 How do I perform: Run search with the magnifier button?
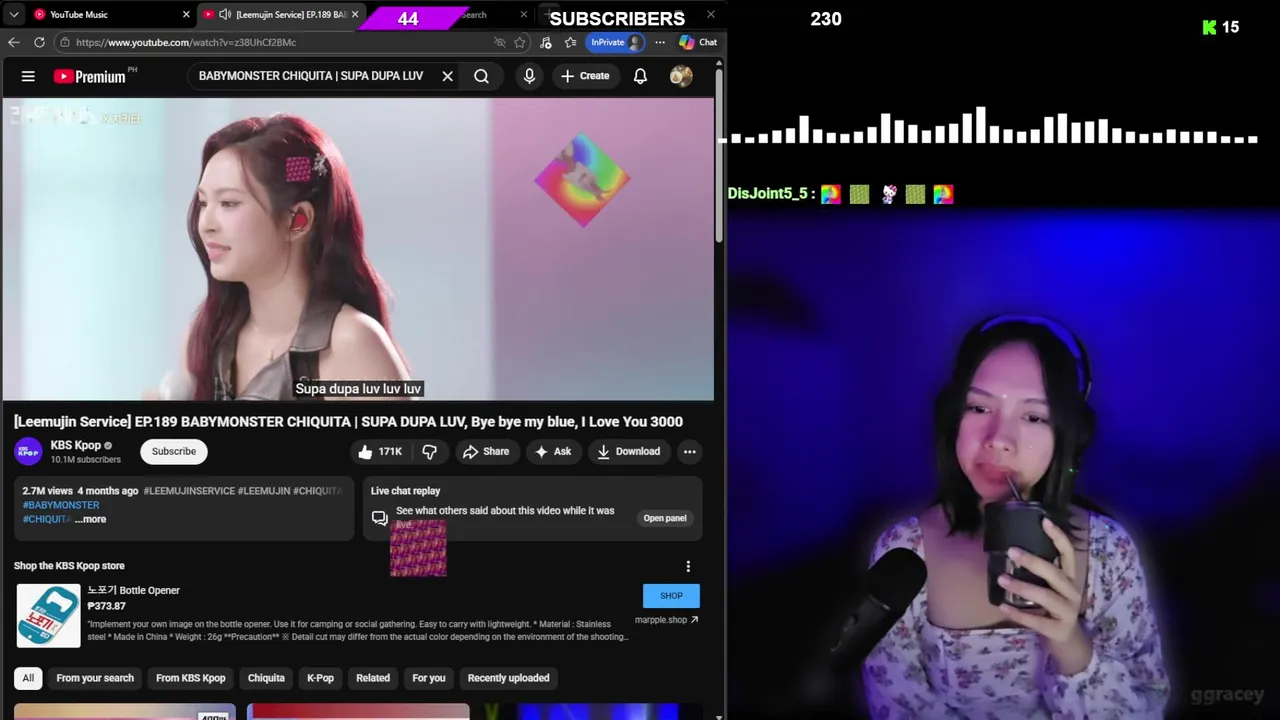(481, 76)
